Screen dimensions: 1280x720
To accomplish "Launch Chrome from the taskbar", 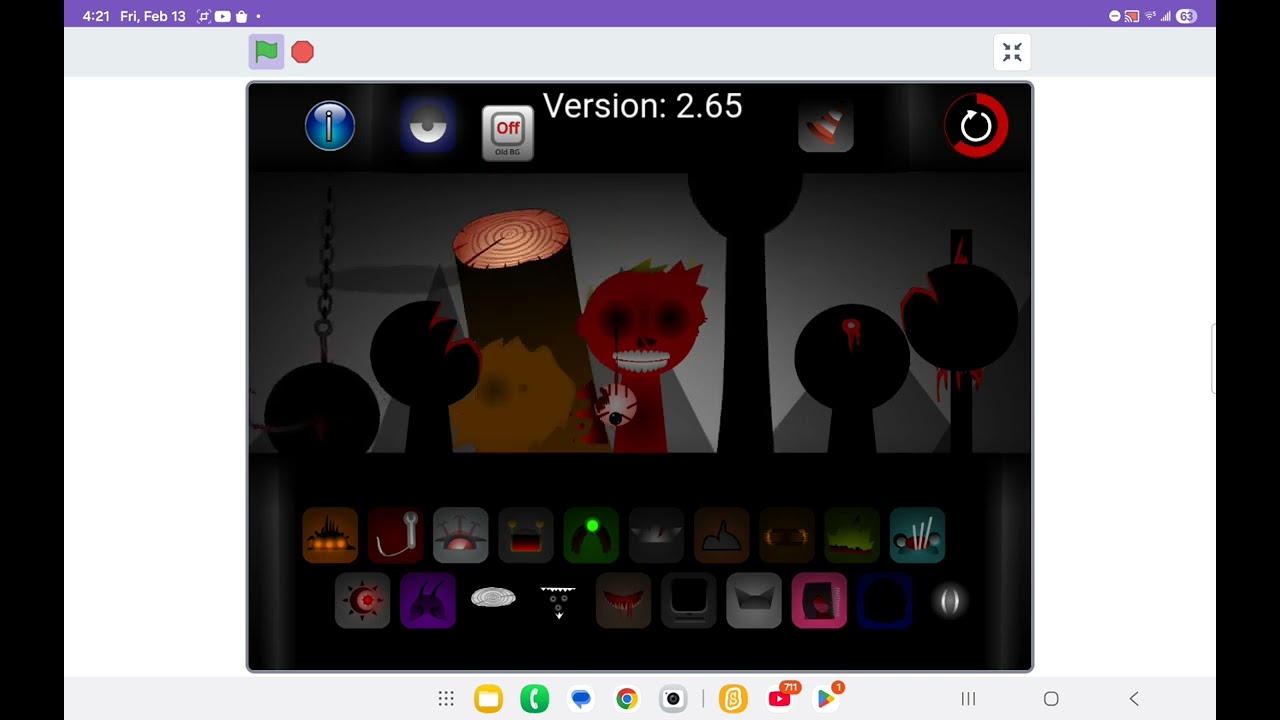I will pyautogui.click(x=627, y=699).
